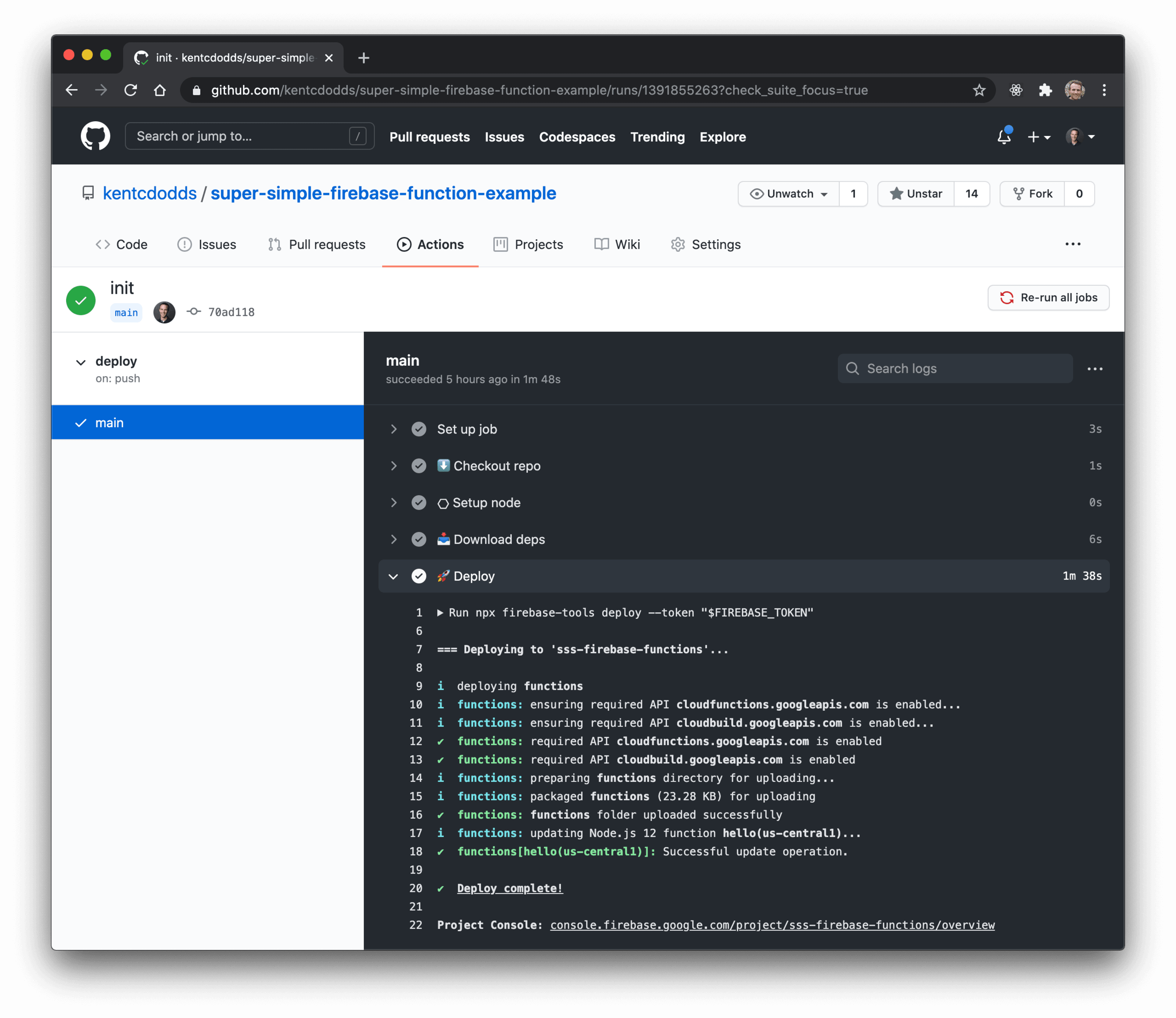1176x1018 pixels.
Task: Click the browser home icon
Action: (160, 90)
